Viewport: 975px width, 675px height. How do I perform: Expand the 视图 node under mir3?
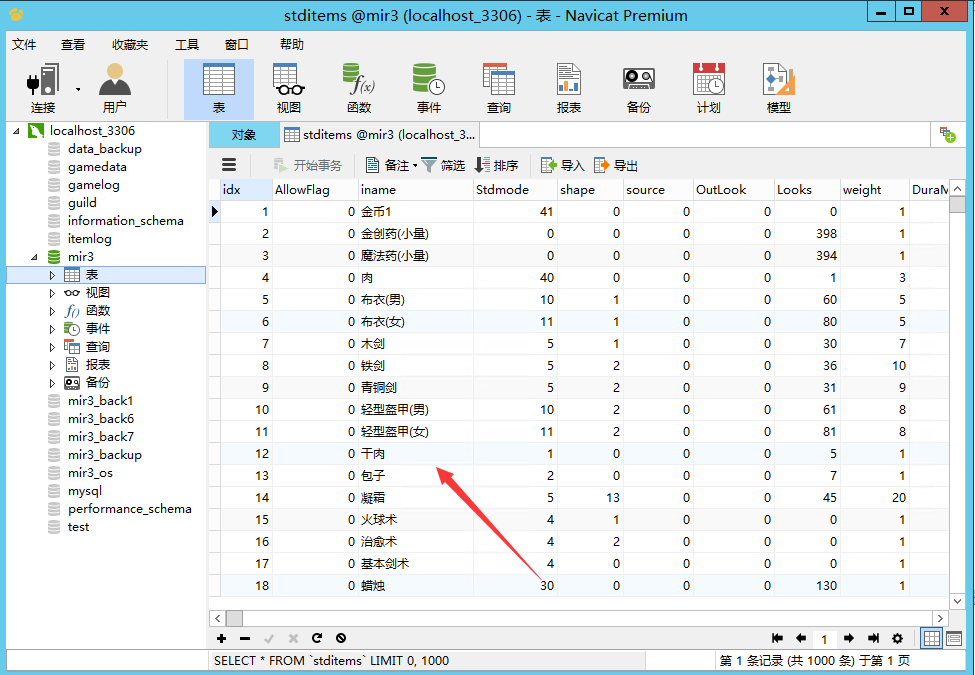(x=53, y=293)
